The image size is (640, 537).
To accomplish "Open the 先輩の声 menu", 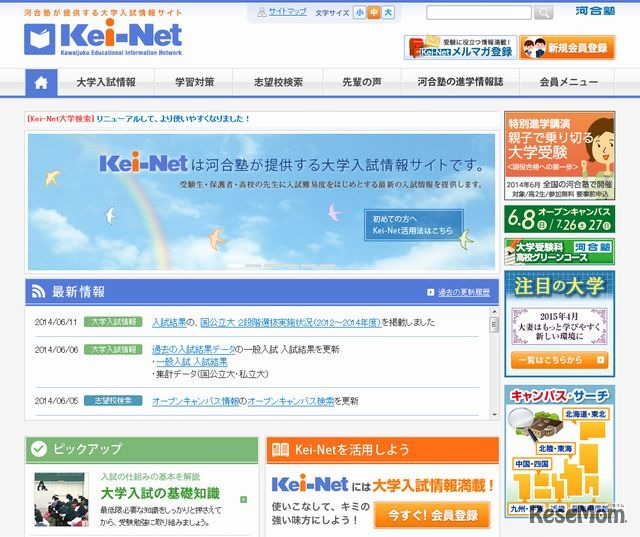I will point(362,83).
